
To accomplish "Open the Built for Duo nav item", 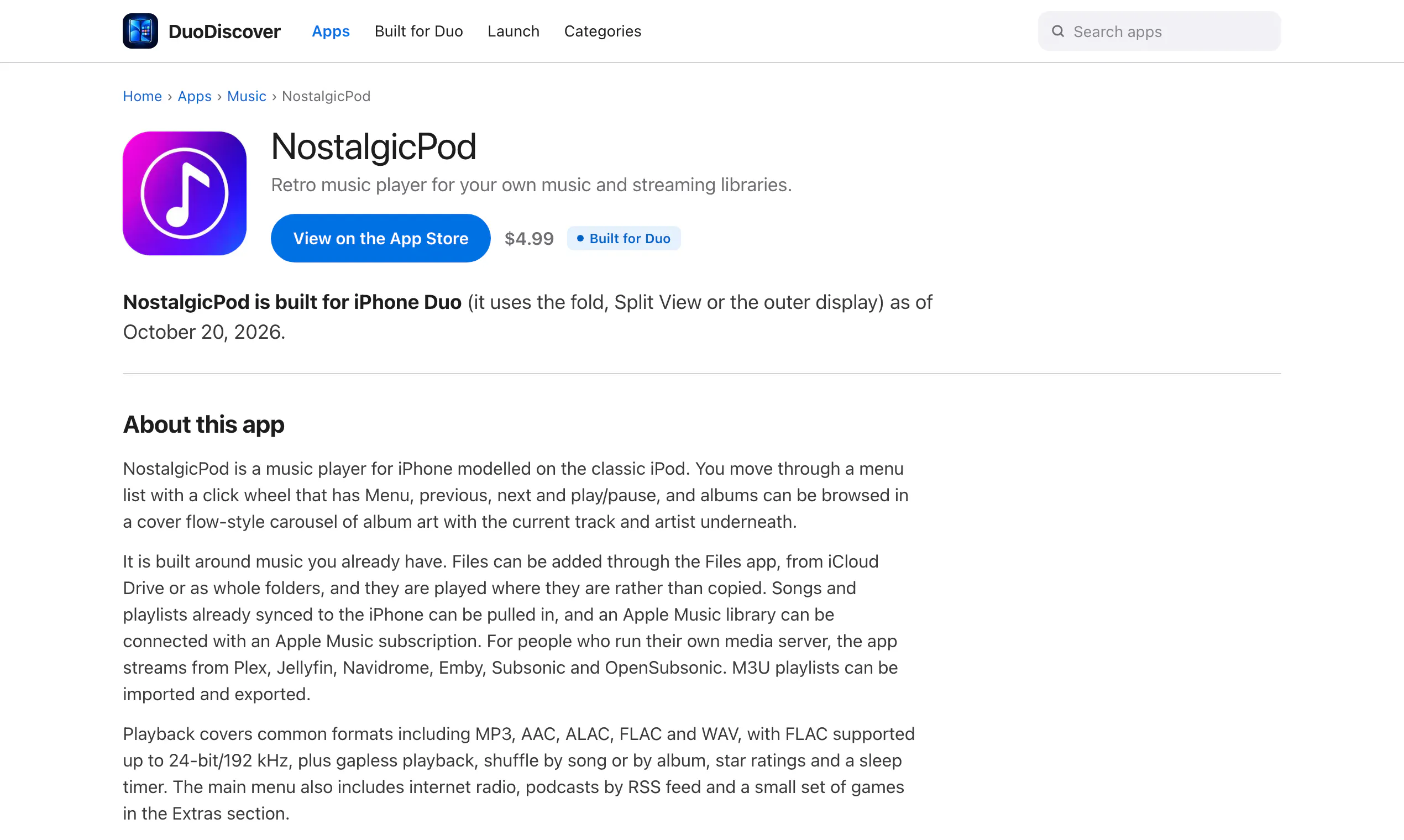I will [x=418, y=31].
